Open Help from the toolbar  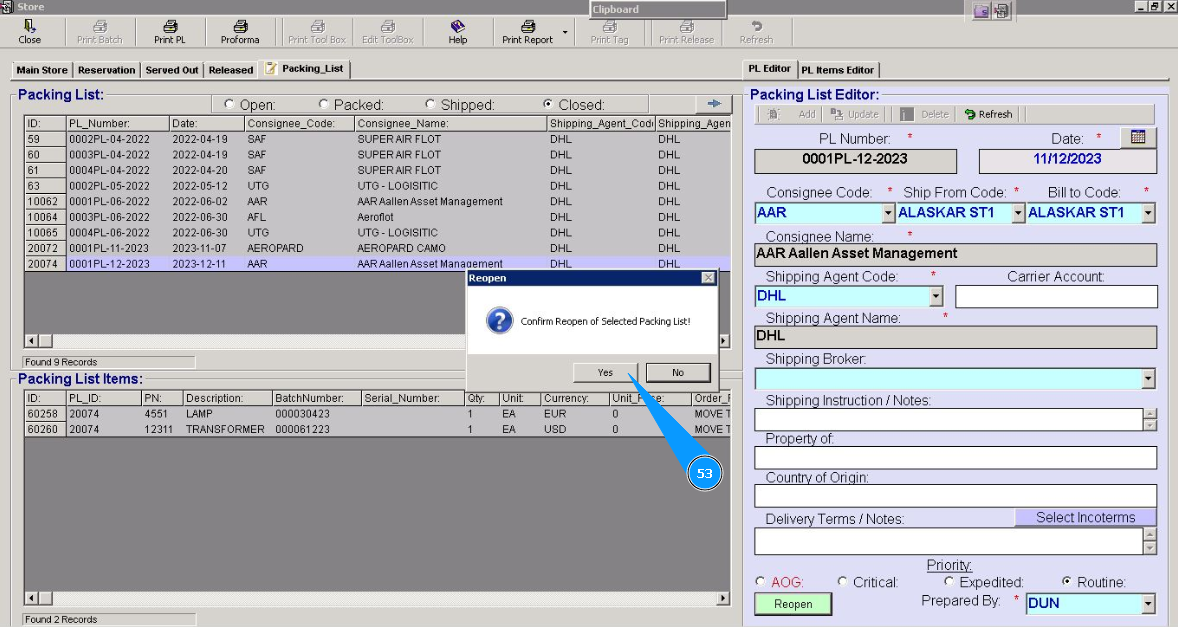(x=458, y=32)
